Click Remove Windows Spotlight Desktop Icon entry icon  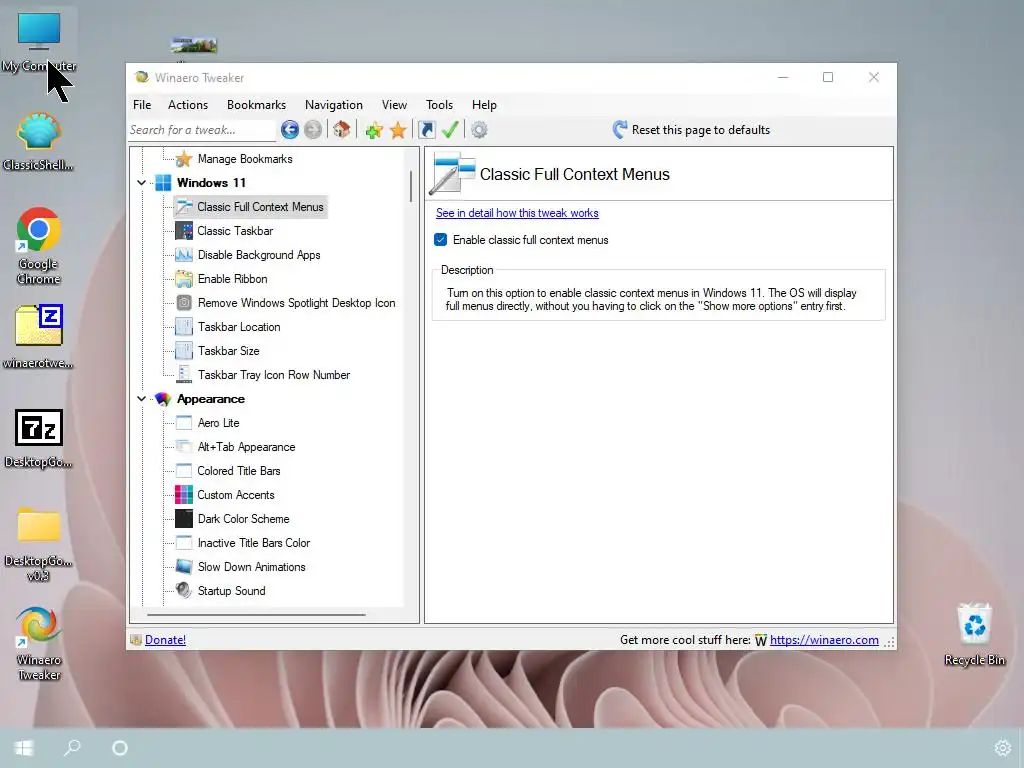click(184, 302)
